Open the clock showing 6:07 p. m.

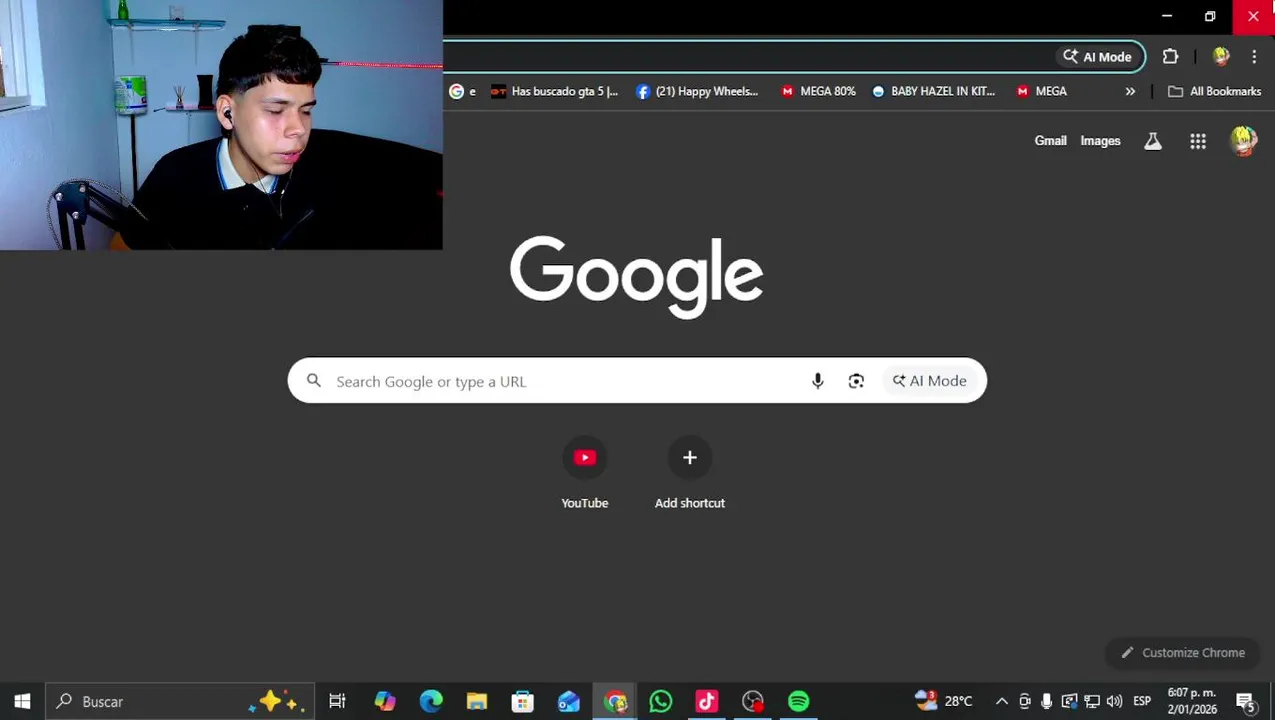pyautogui.click(x=1191, y=701)
